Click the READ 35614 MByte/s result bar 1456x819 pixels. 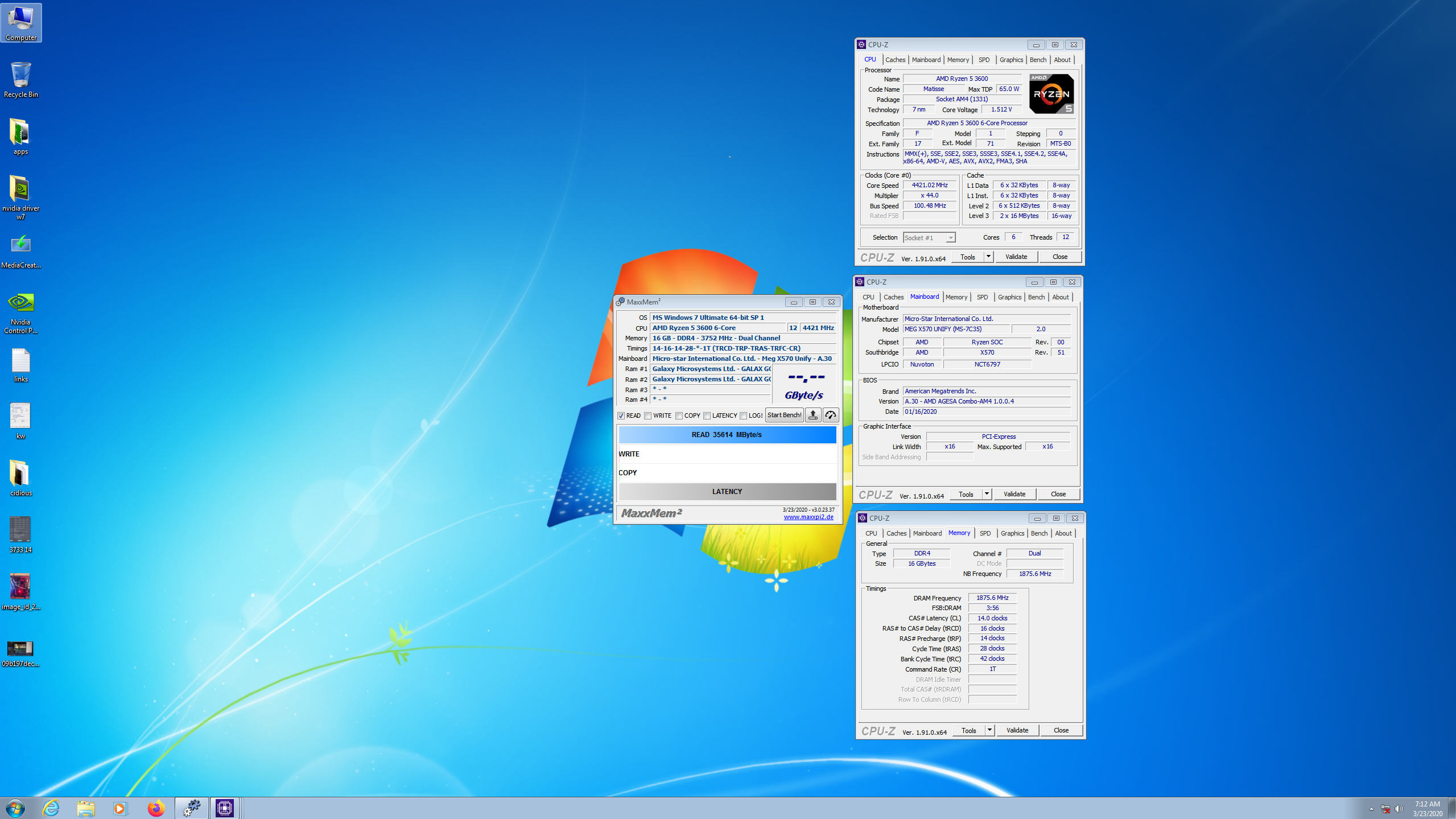tap(727, 435)
